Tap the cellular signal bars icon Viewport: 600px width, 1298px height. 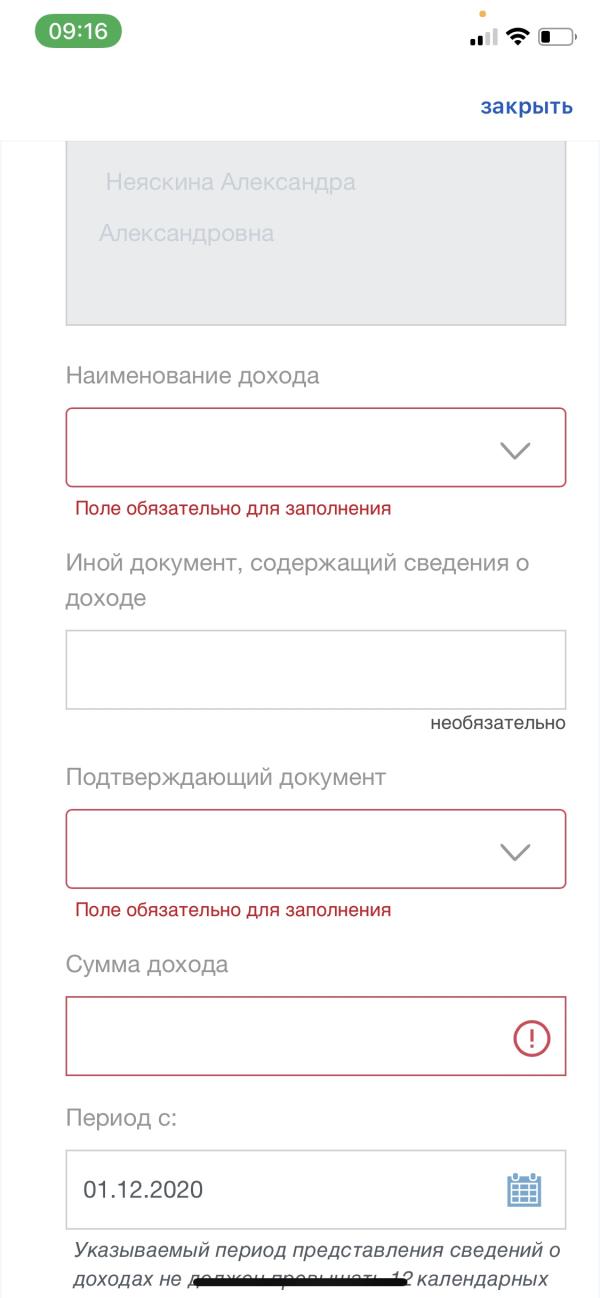point(483,38)
